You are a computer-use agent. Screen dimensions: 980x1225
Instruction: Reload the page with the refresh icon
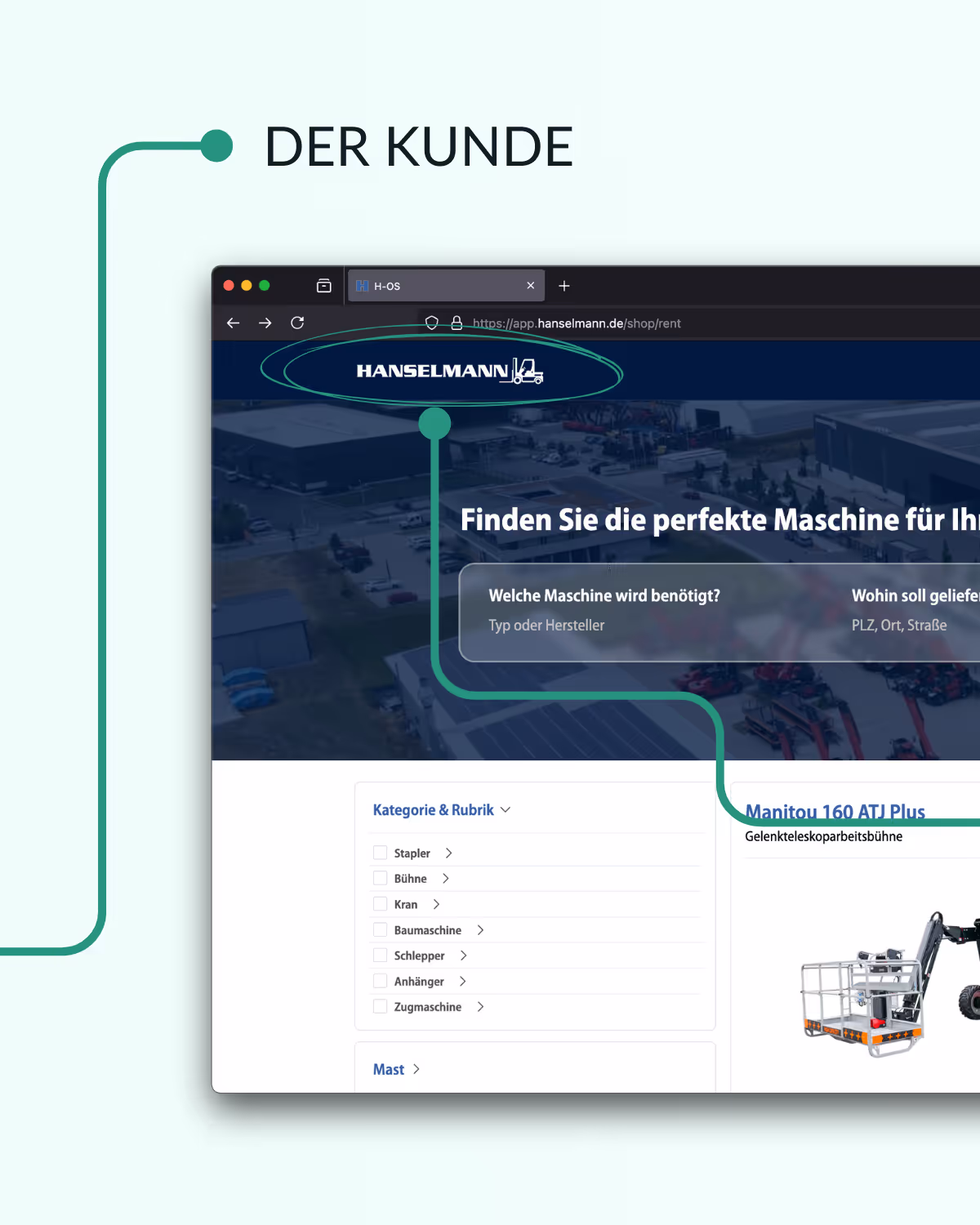click(297, 323)
